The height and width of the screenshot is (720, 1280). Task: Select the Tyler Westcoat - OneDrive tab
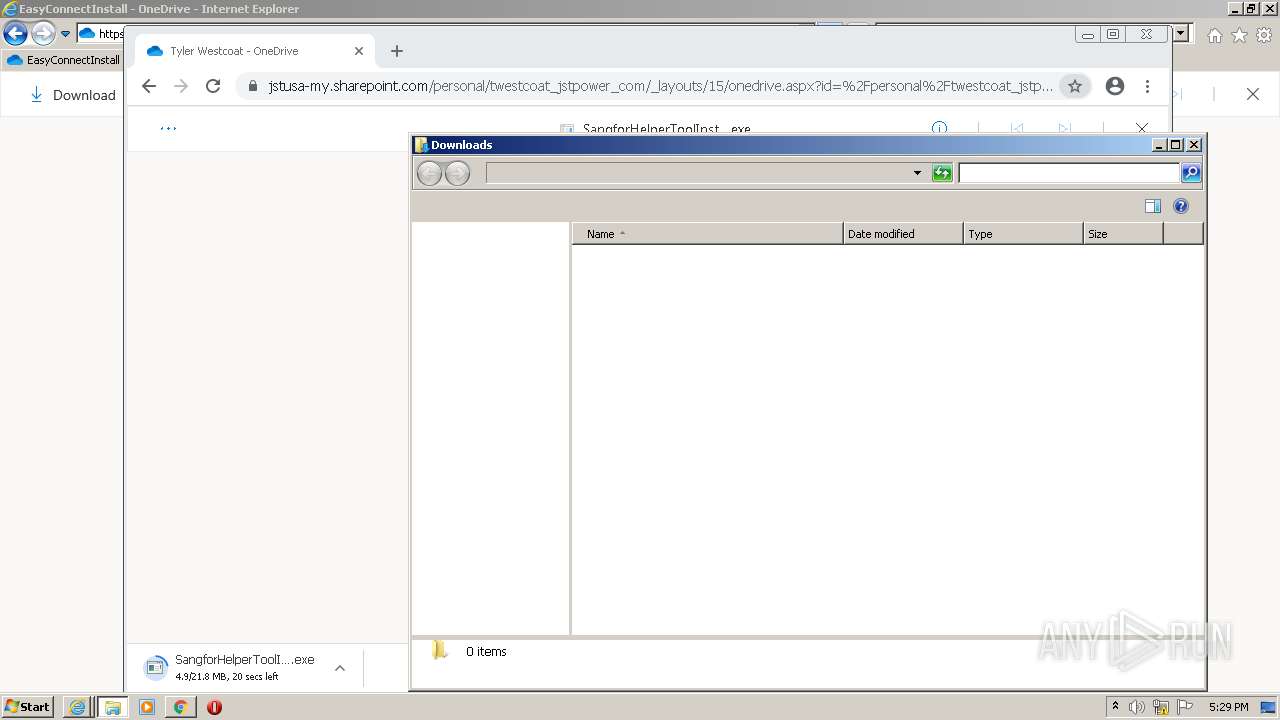(x=256, y=51)
